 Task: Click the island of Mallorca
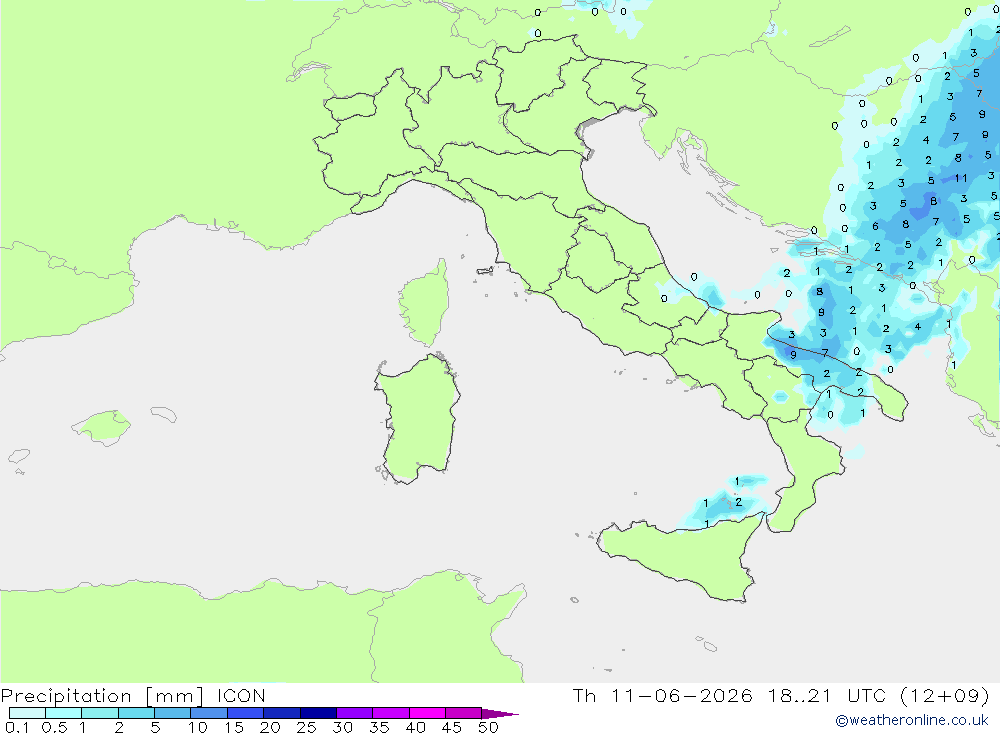coord(101,427)
